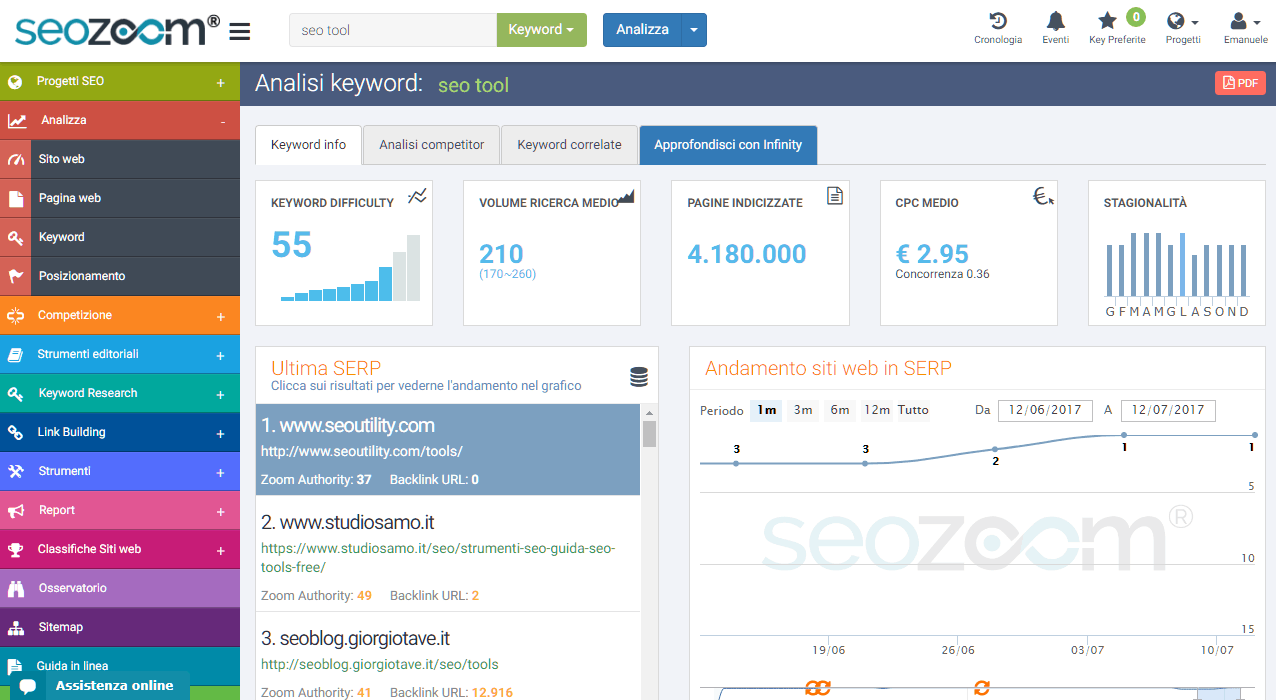Export the analysis with PDF button

click(x=1240, y=83)
